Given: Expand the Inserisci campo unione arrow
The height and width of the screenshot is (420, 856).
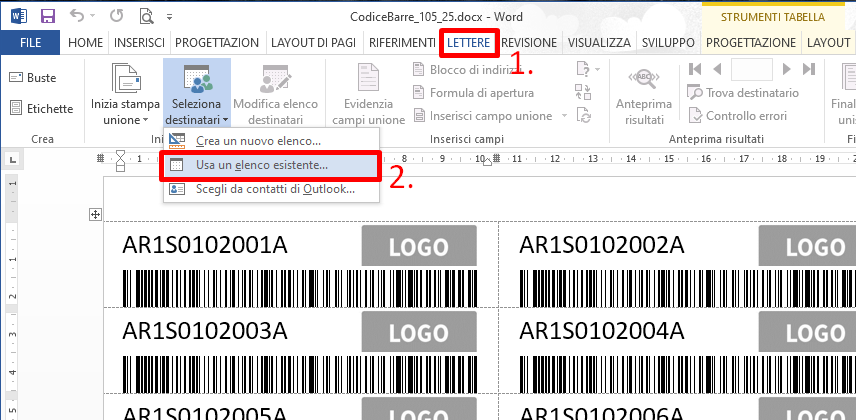Looking at the screenshot, I should (564, 116).
